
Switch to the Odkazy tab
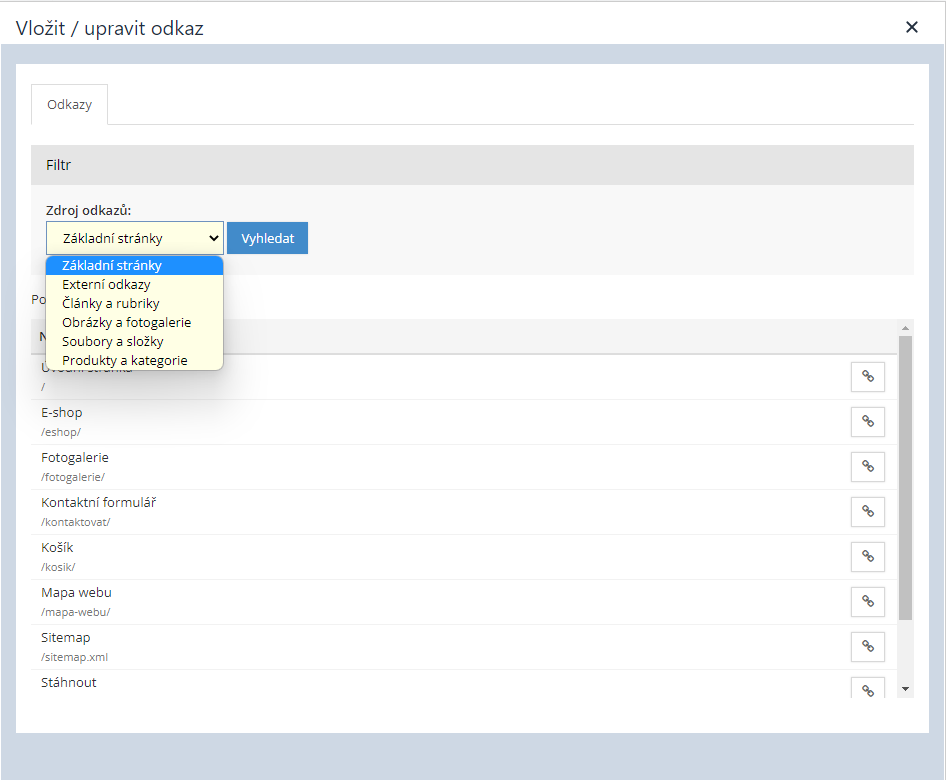pyautogui.click(x=69, y=104)
